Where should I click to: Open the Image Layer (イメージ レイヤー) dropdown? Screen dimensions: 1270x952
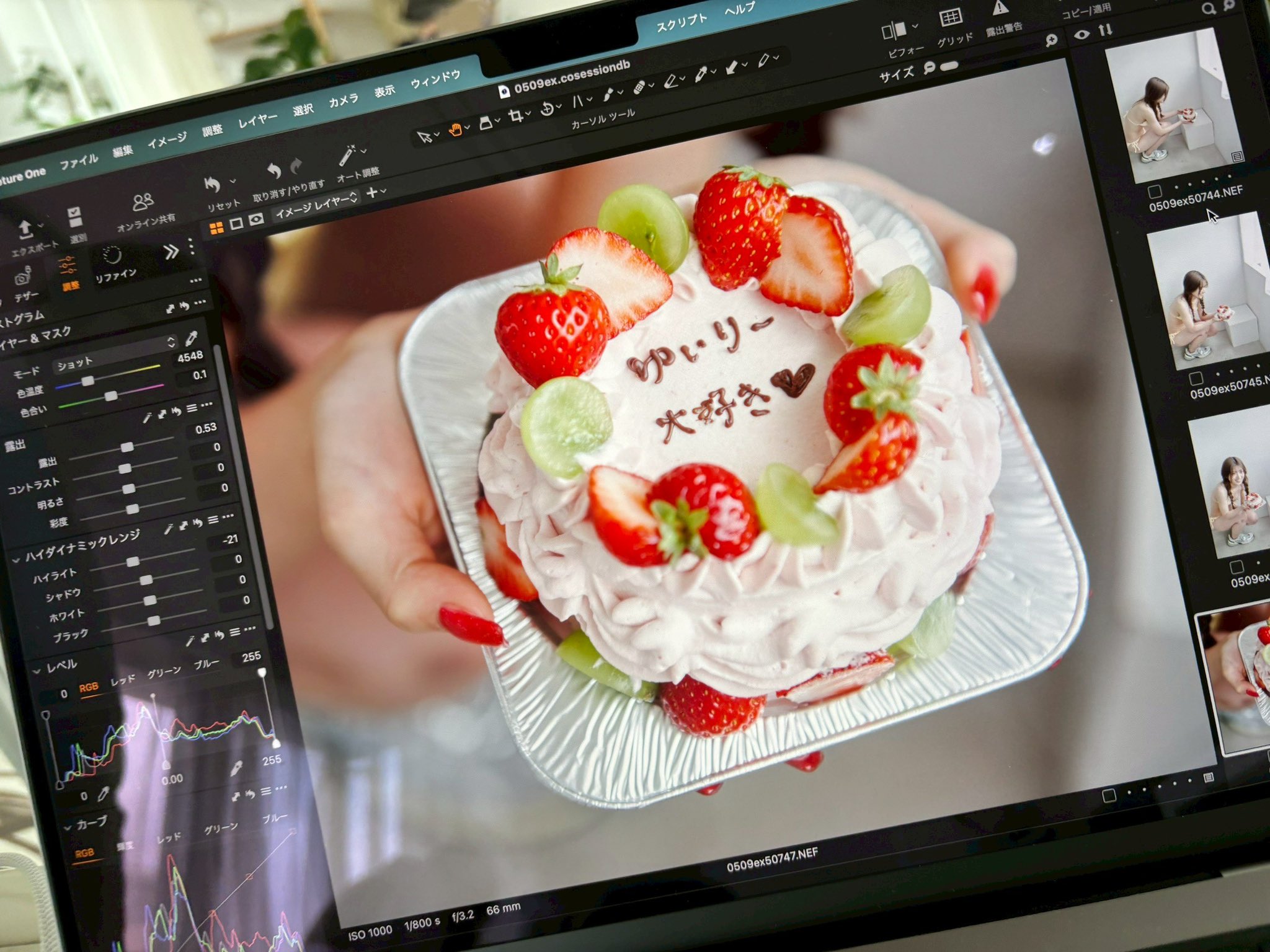(x=316, y=205)
